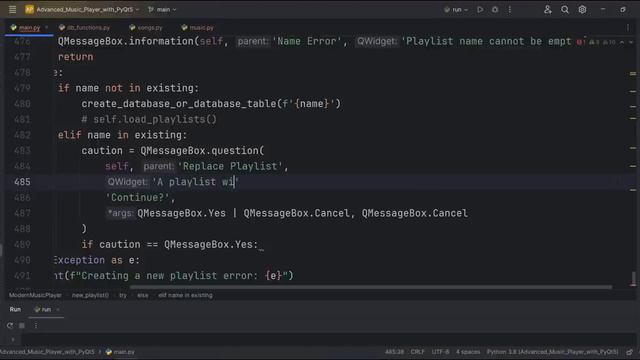Viewport: 640px width, 360px height.
Task: Click the 'Continue?' string on line 486
Action: (137, 198)
